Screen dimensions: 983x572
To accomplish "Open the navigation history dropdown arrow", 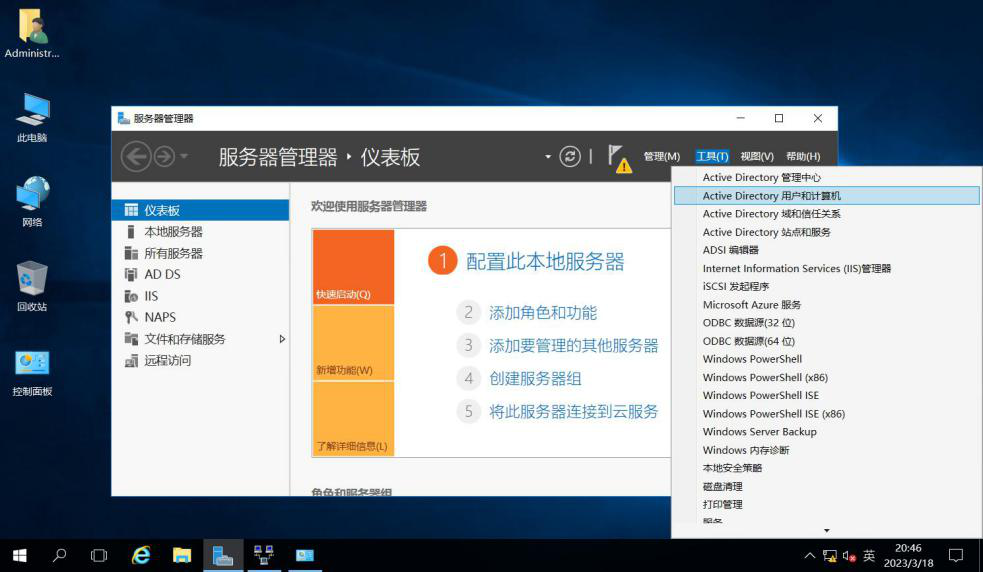I will coord(184,156).
